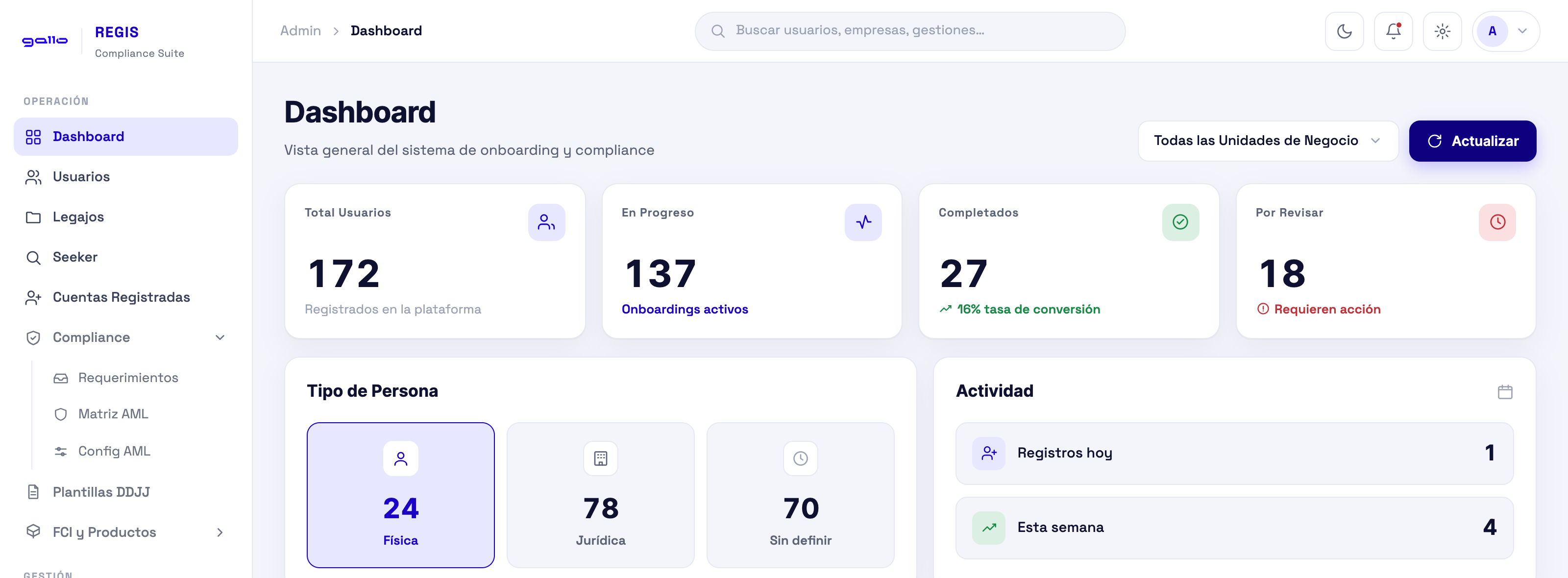Select the Física persona card
The height and width of the screenshot is (578, 1568).
tap(400, 495)
